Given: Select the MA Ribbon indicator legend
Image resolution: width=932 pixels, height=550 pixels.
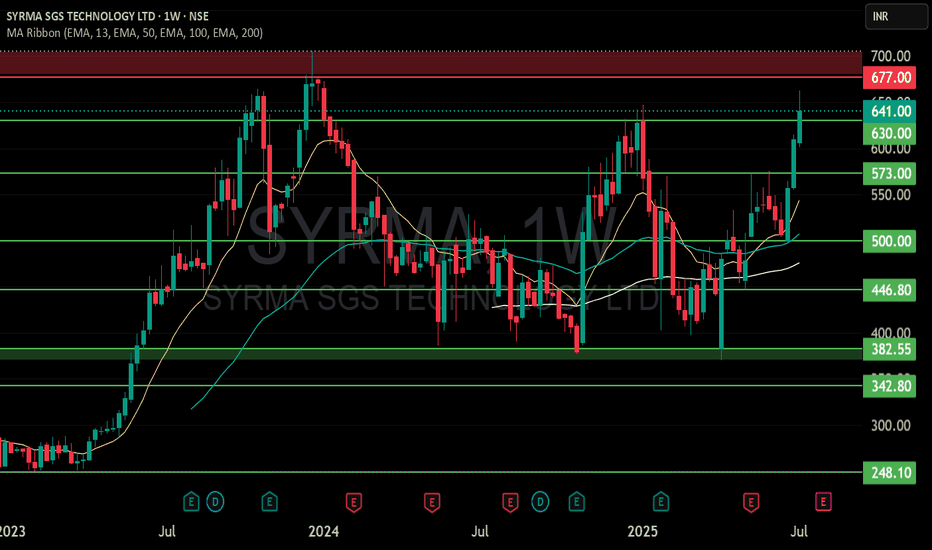Looking at the screenshot, I should point(135,33).
